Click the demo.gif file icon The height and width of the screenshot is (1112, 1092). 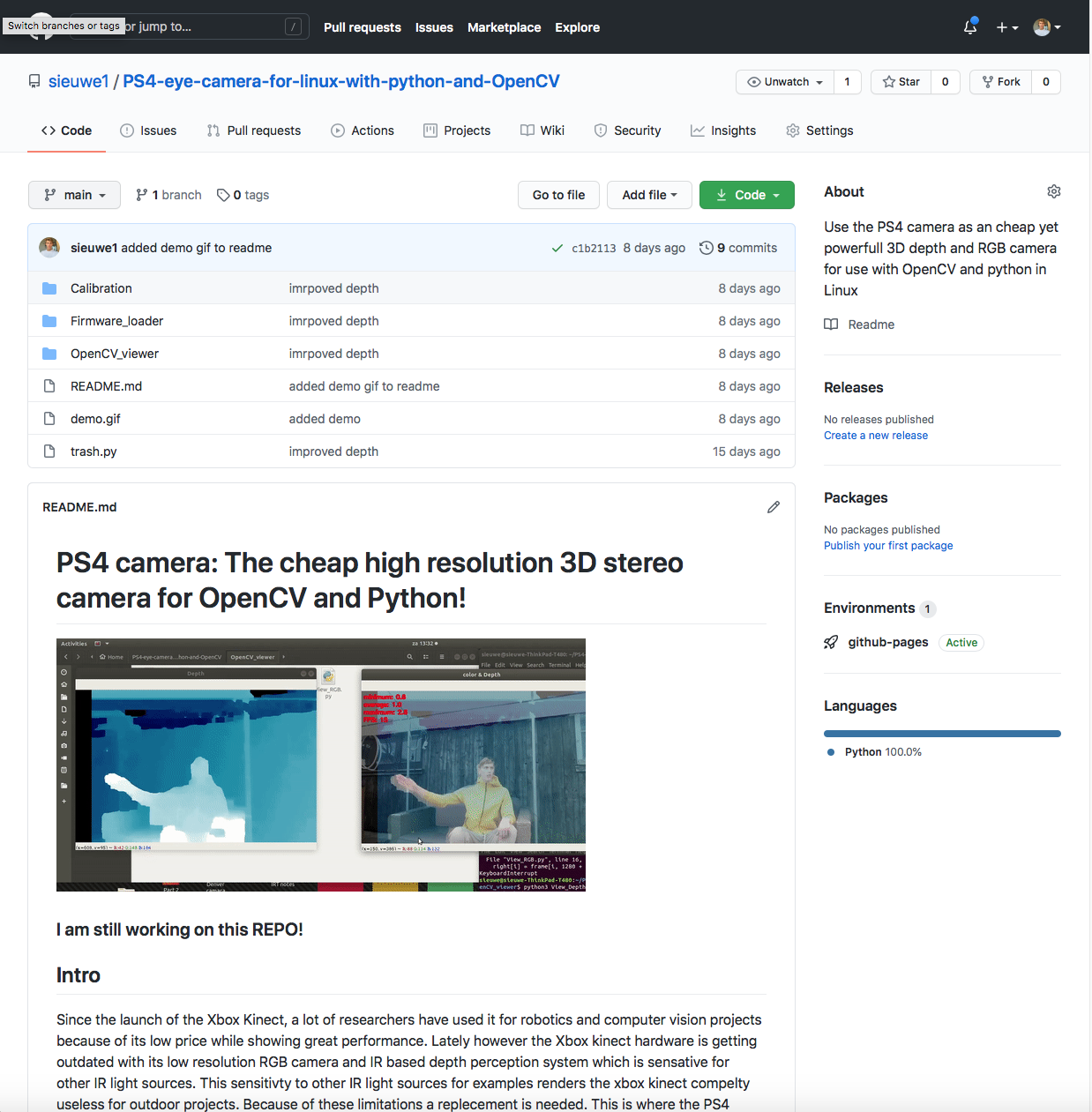[49, 419]
